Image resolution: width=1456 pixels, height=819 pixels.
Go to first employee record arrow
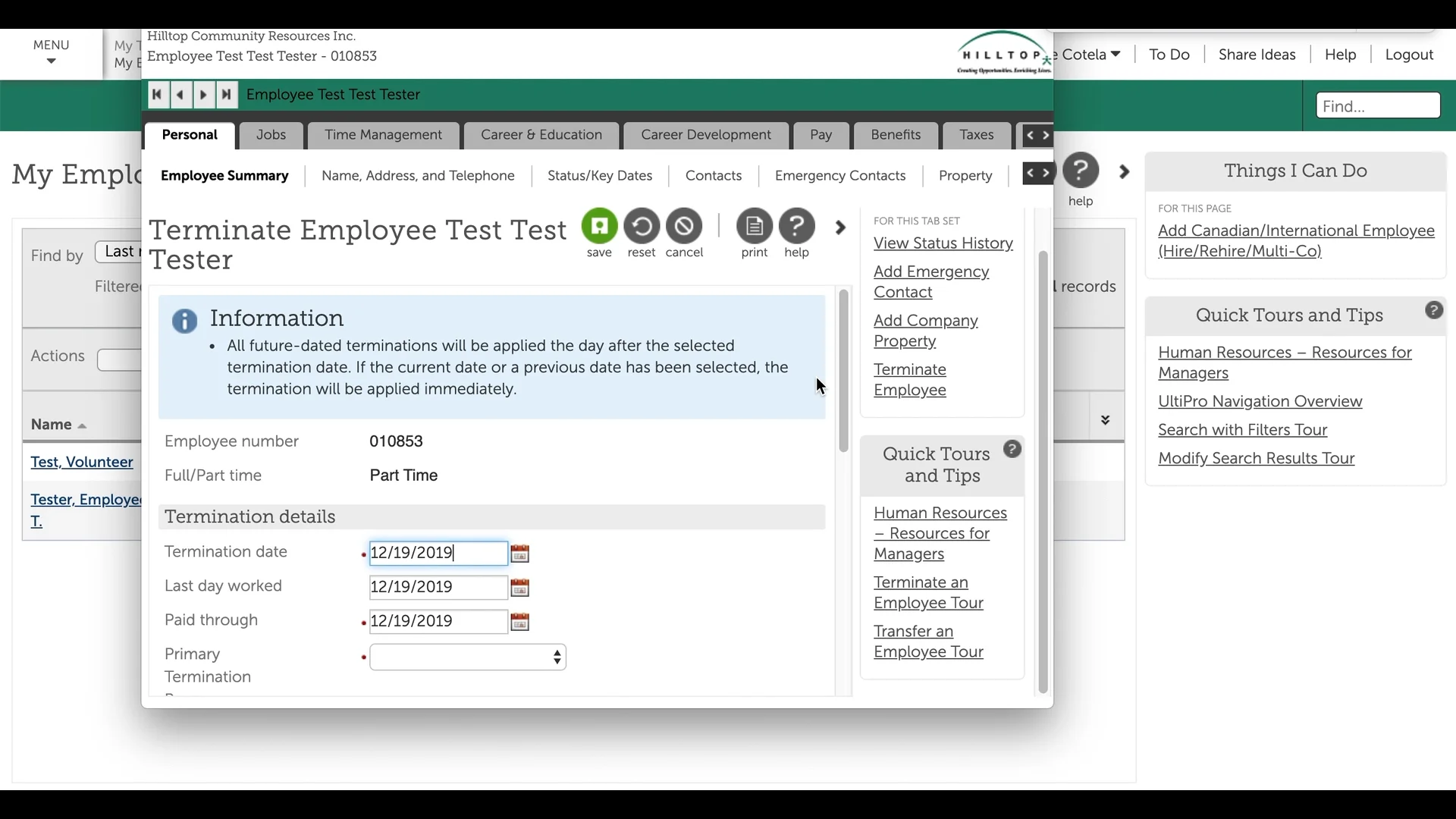pos(157,95)
